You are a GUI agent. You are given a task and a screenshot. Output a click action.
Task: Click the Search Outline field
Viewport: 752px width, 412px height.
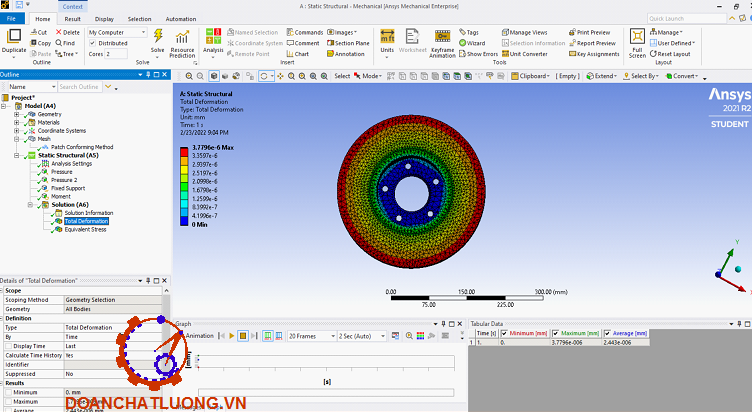click(80, 87)
